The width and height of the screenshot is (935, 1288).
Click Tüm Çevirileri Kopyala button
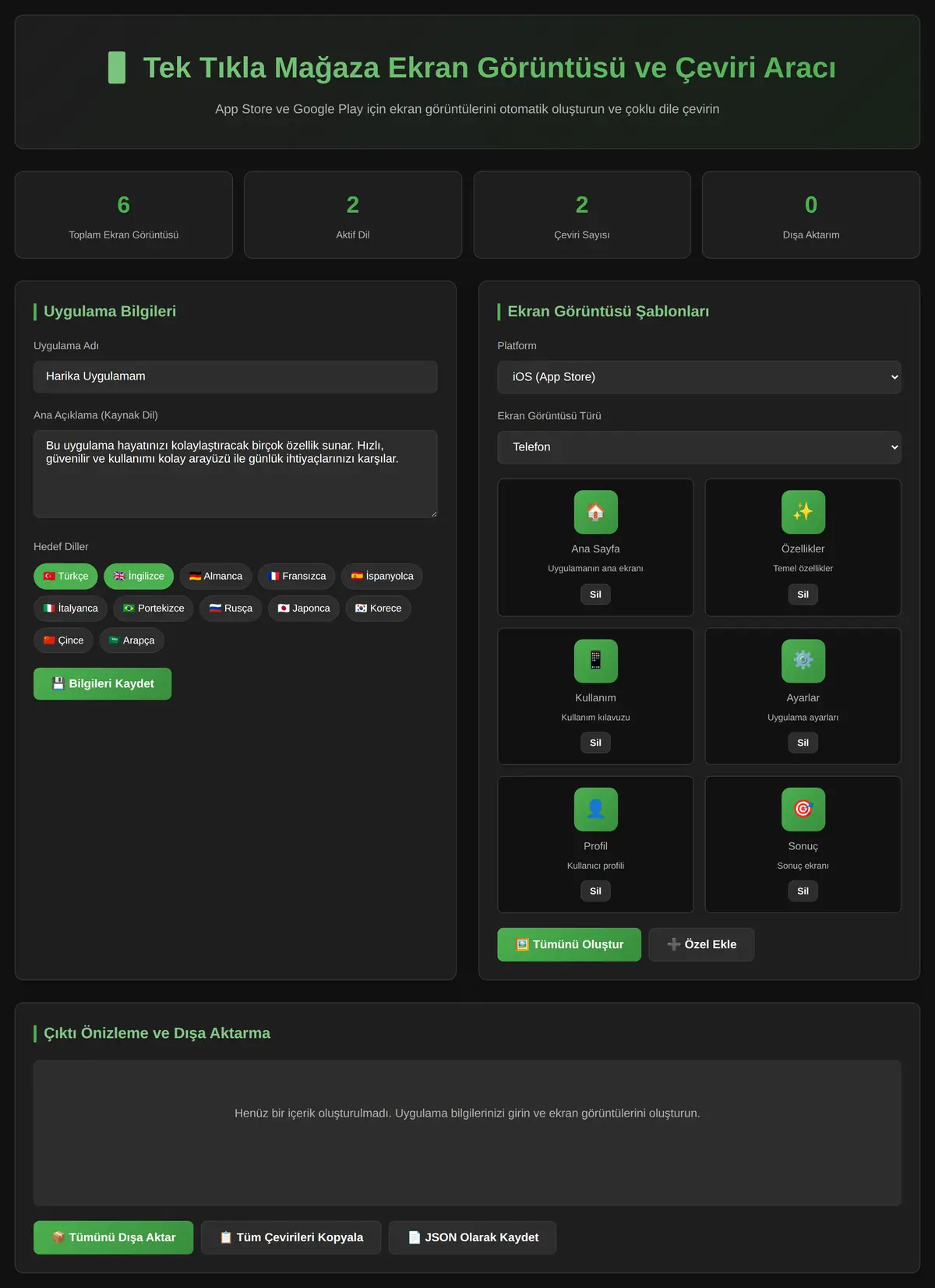pyautogui.click(x=291, y=1237)
